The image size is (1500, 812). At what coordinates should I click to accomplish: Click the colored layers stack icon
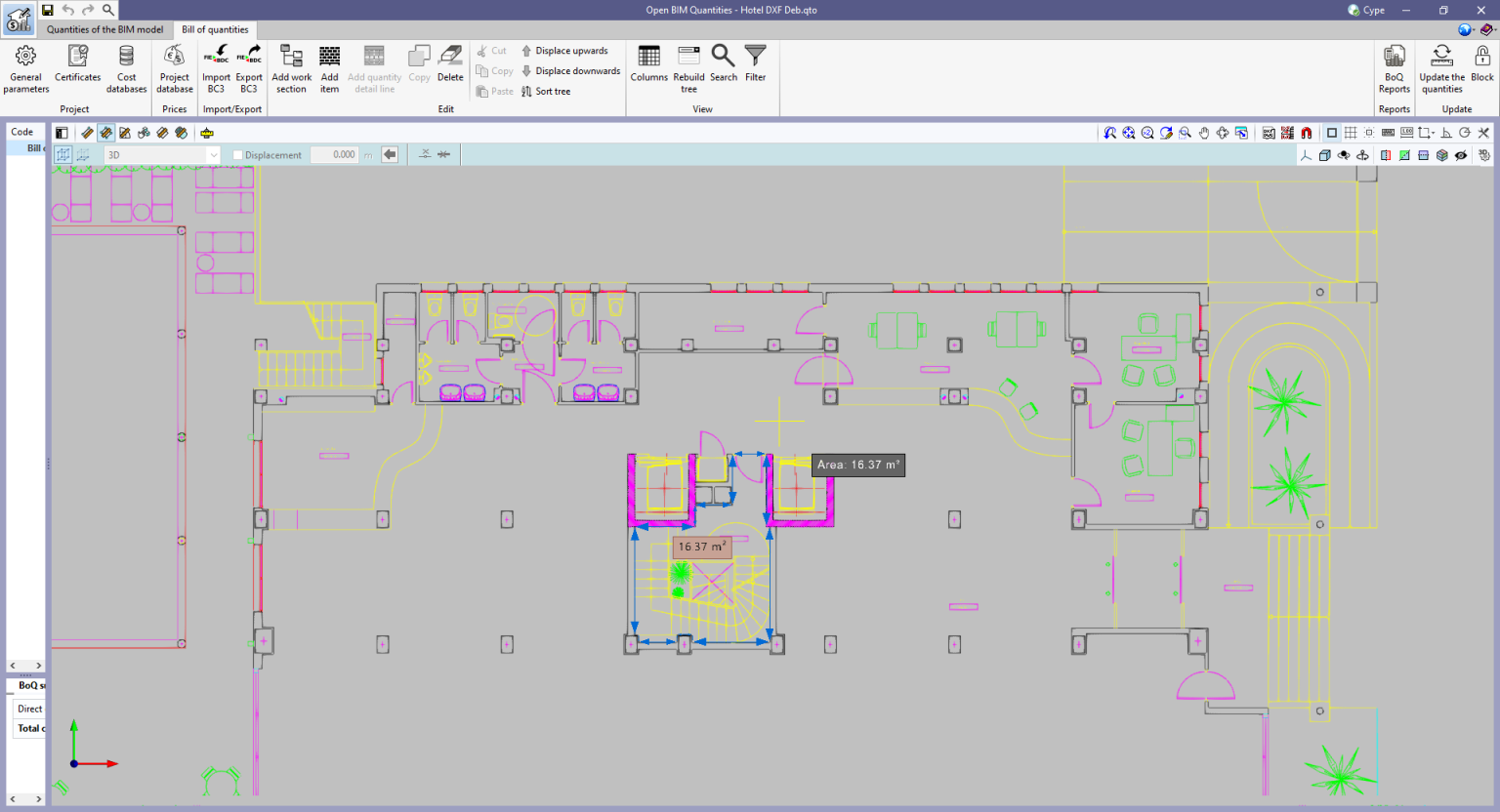tap(1441, 155)
